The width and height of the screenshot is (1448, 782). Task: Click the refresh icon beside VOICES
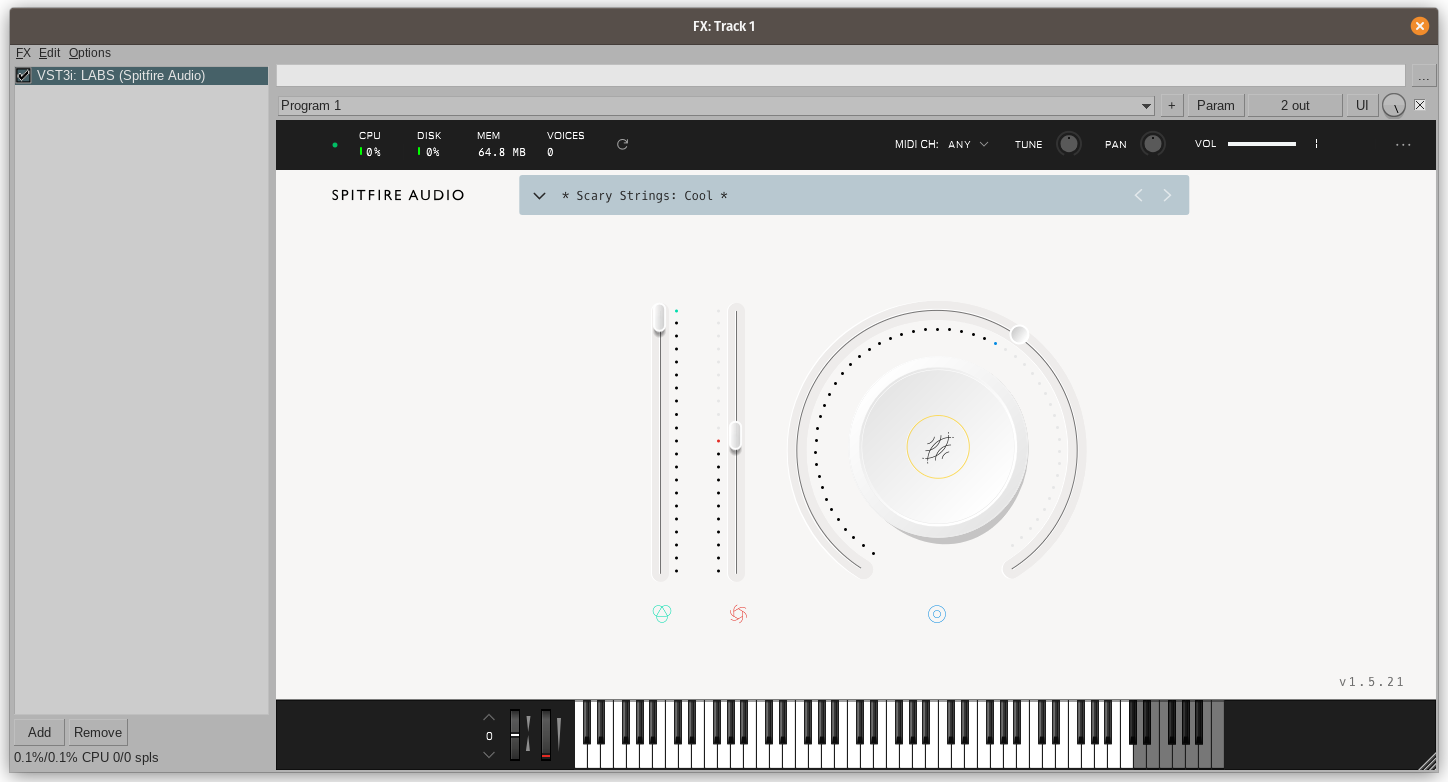pos(622,144)
